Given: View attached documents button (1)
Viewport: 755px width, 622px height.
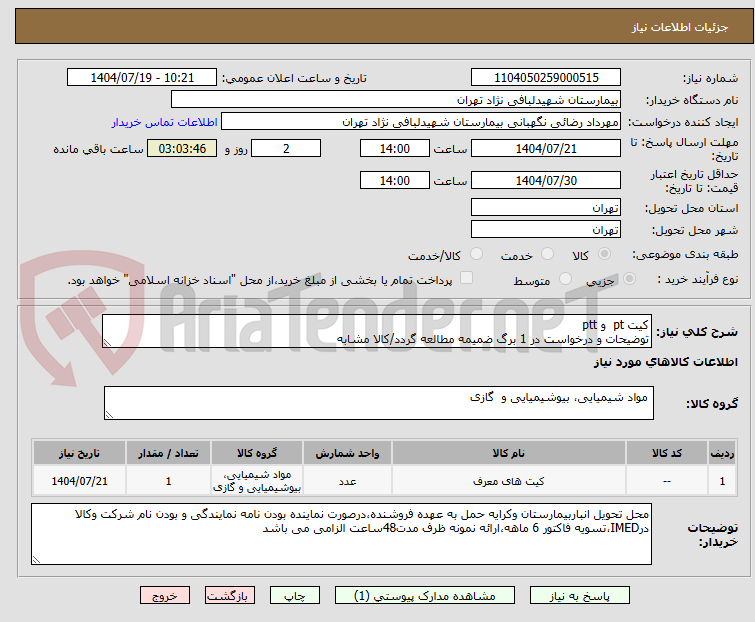Looking at the screenshot, I should click(425, 596).
